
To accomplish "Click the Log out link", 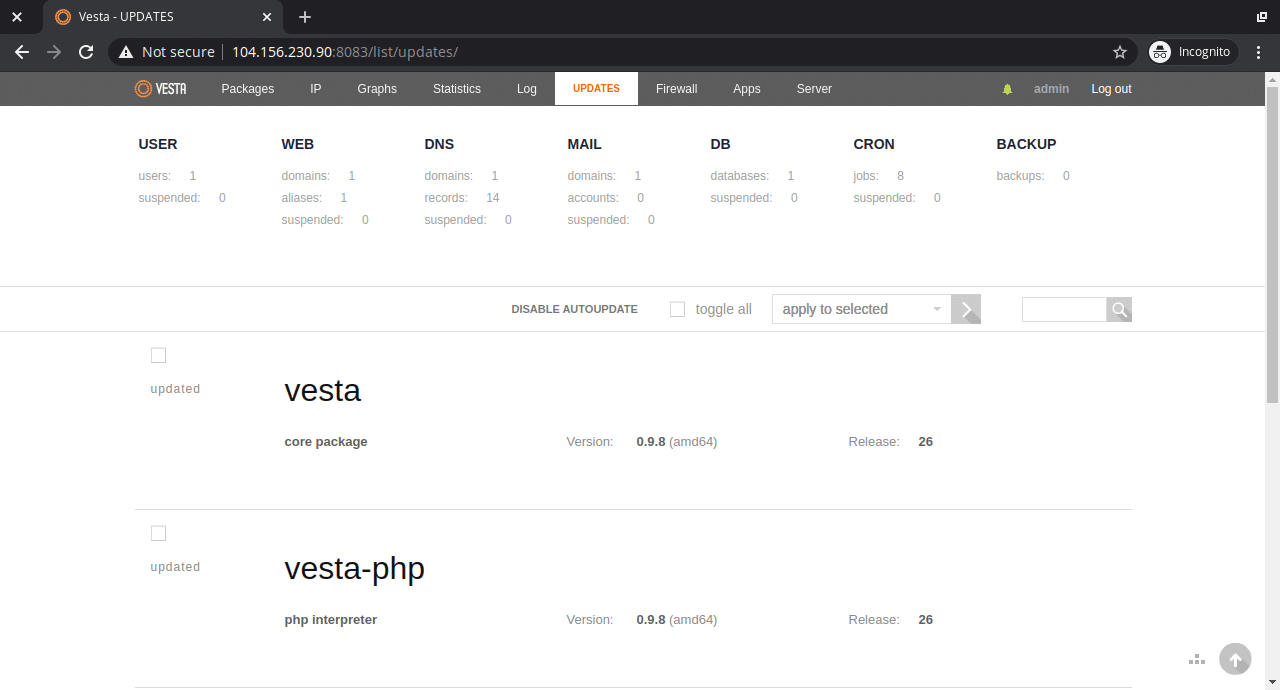I will pyautogui.click(x=1111, y=89).
